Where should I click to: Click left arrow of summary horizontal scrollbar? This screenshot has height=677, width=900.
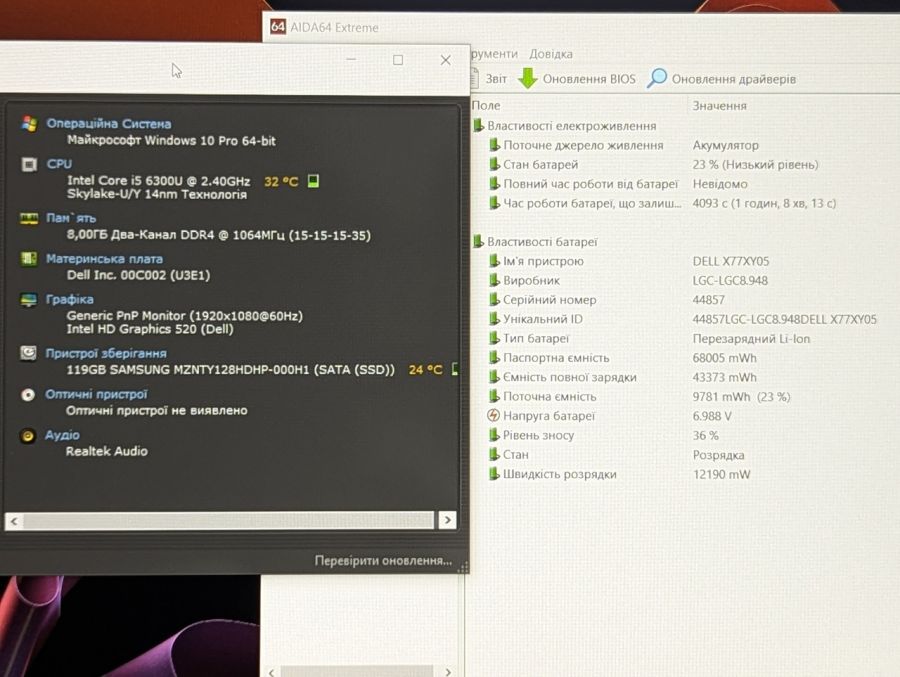pos(14,521)
